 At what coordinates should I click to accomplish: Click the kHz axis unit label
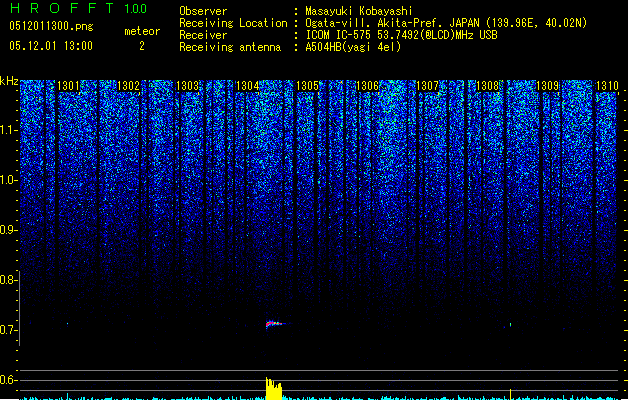pos(9,81)
